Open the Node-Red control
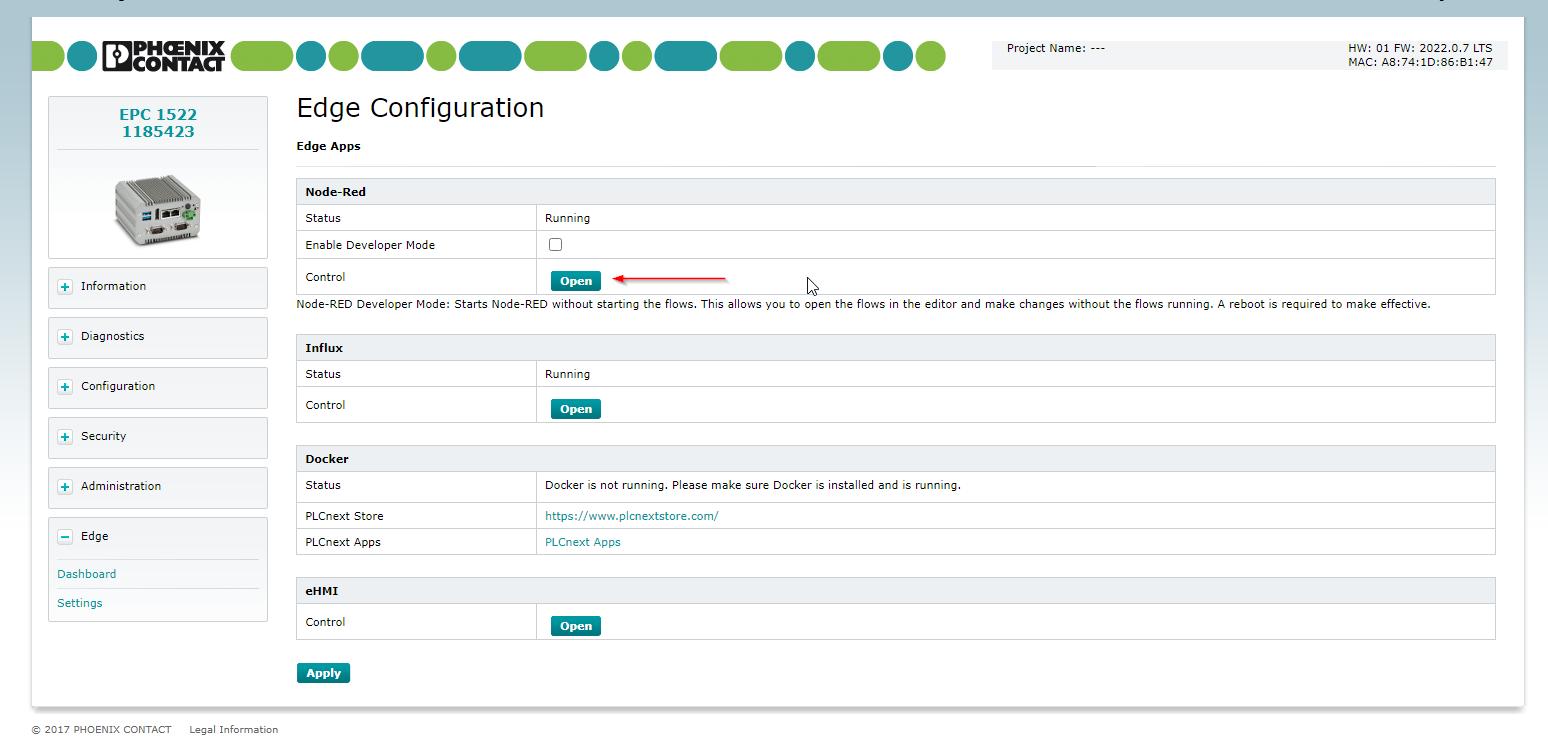Image resolution: width=1548 pixels, height=752 pixels. (576, 281)
